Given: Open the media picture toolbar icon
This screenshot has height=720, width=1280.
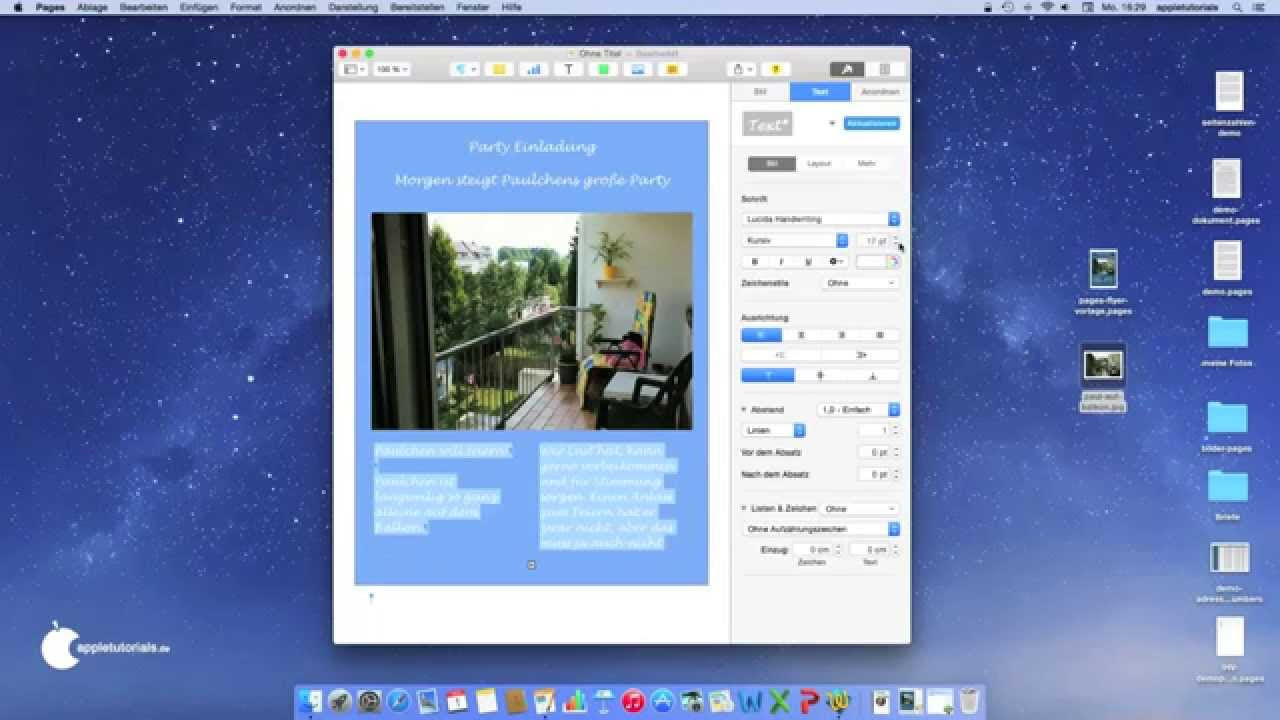Looking at the screenshot, I should (637, 69).
